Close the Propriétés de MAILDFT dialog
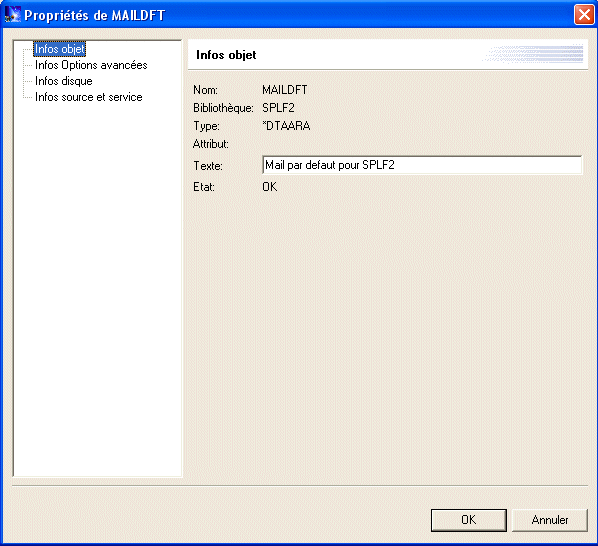 tap(584, 15)
